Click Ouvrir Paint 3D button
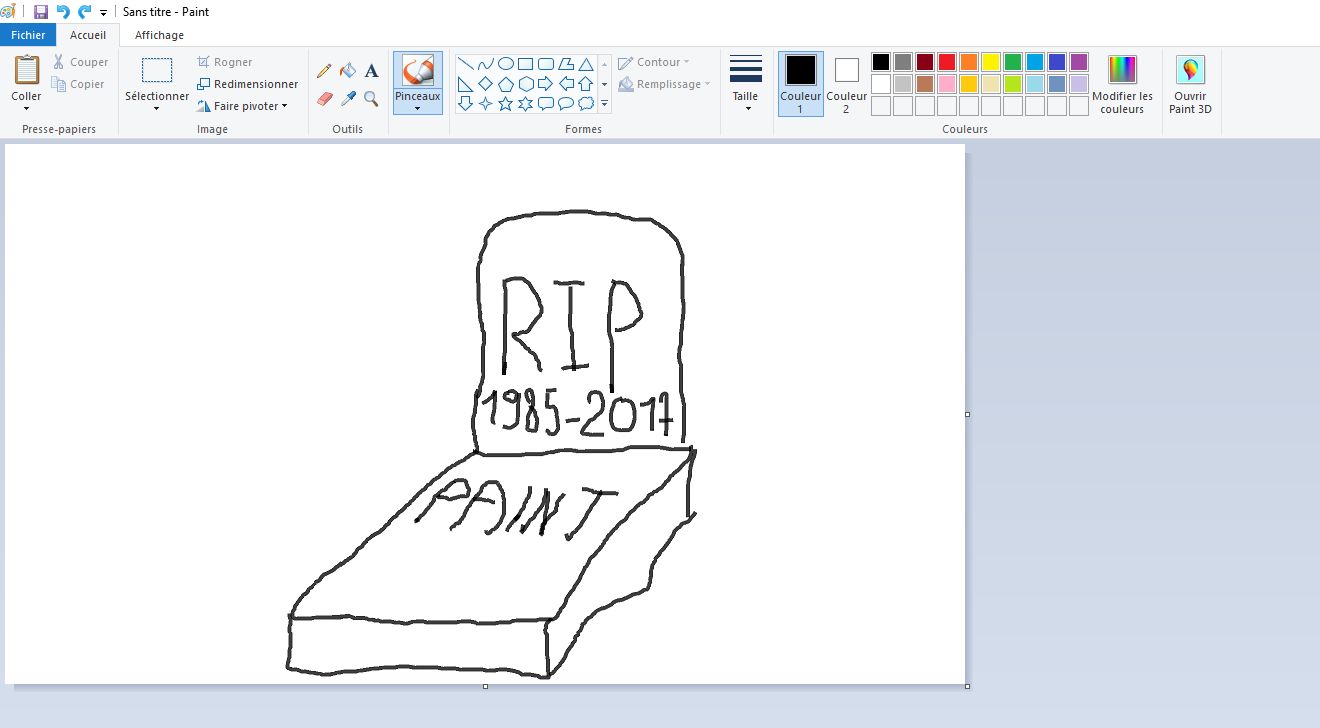Screen dimensions: 1320x728 point(1190,84)
